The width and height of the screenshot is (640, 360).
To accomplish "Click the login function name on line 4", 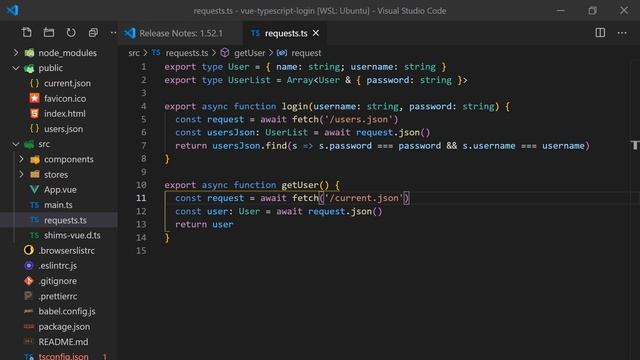I will pos(295,106).
